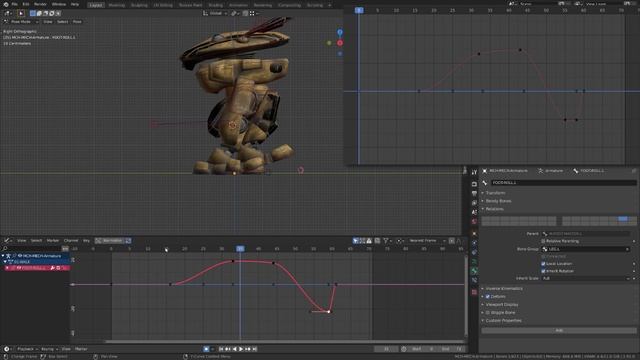Image resolution: width=640 pixels, height=360 pixels.
Task: Open the Global transform orientation dropdown
Action: [215, 13]
